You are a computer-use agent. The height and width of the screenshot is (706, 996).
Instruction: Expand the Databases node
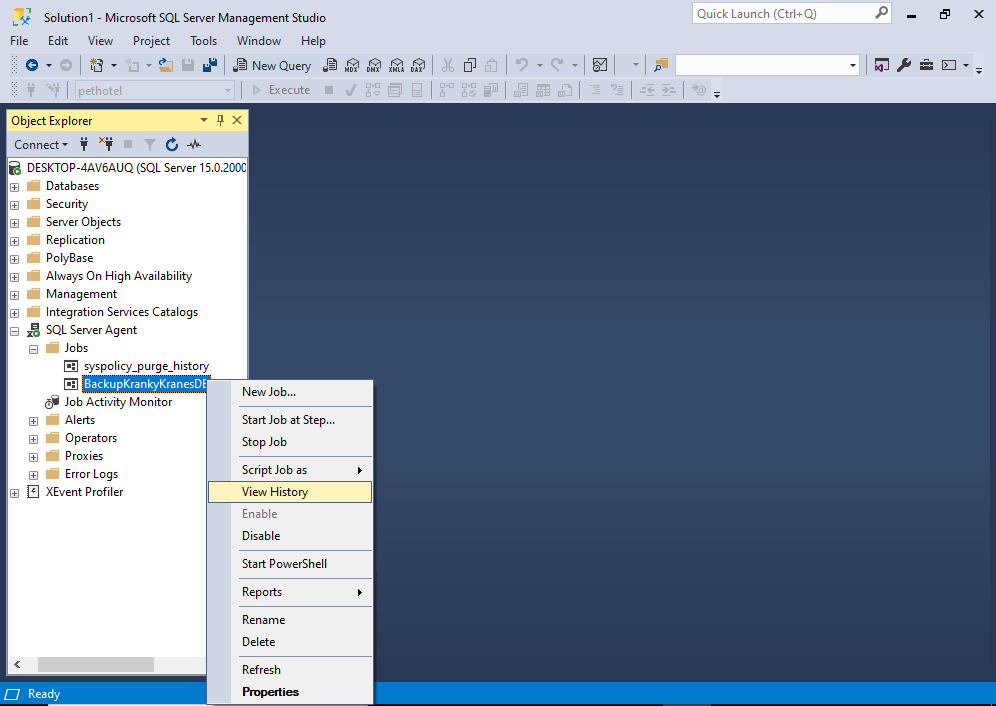(14, 185)
